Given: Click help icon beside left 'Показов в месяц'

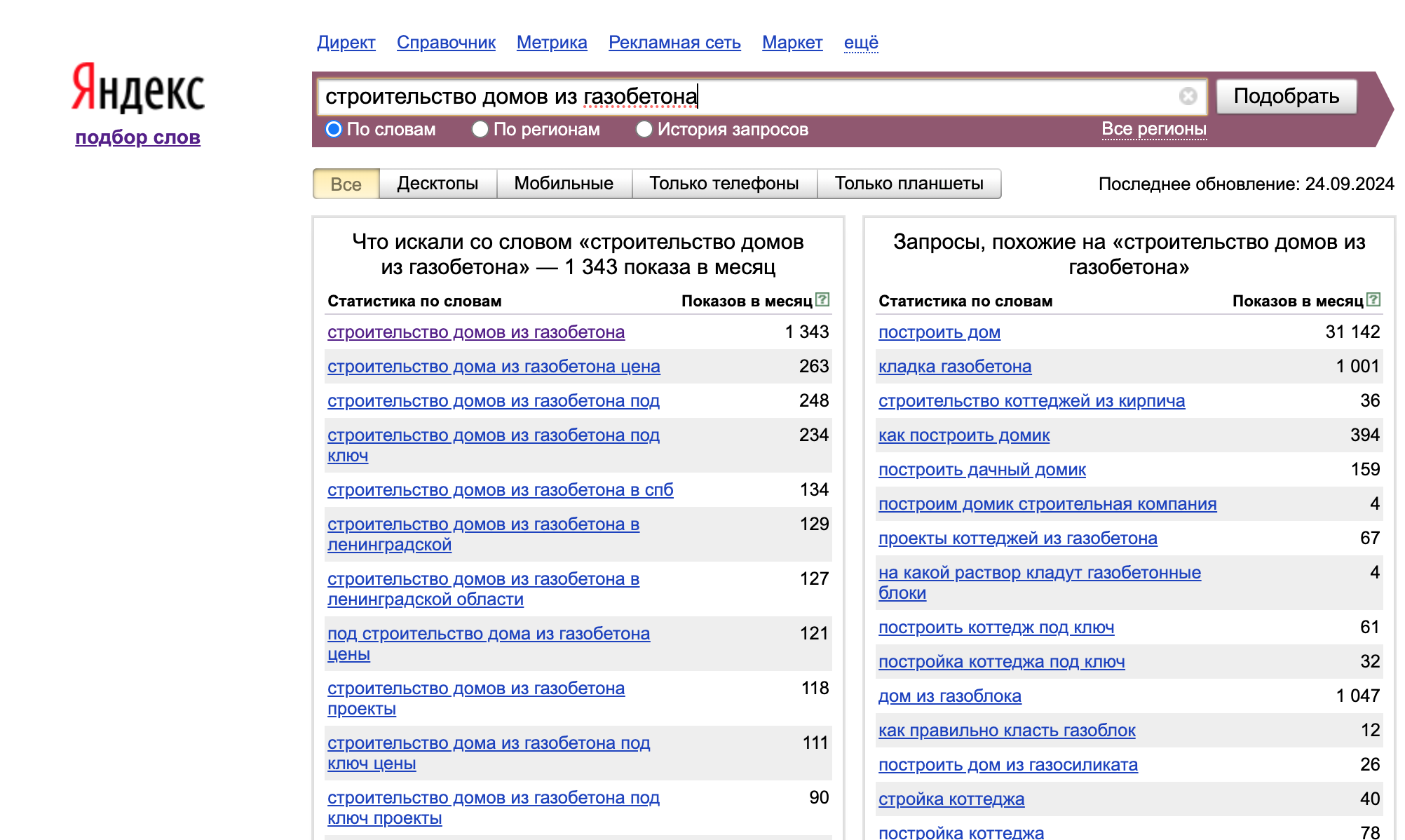Looking at the screenshot, I should click(x=823, y=300).
